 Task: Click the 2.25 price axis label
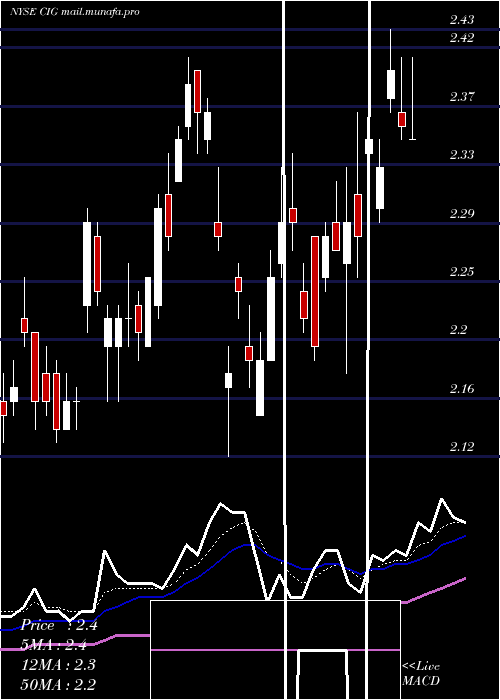tap(462, 272)
